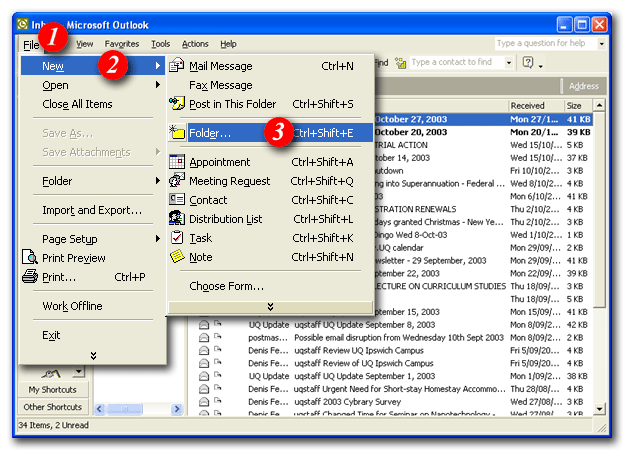625x451 pixels.
Task: Choose Import and Export from File menu
Action: click(92, 210)
